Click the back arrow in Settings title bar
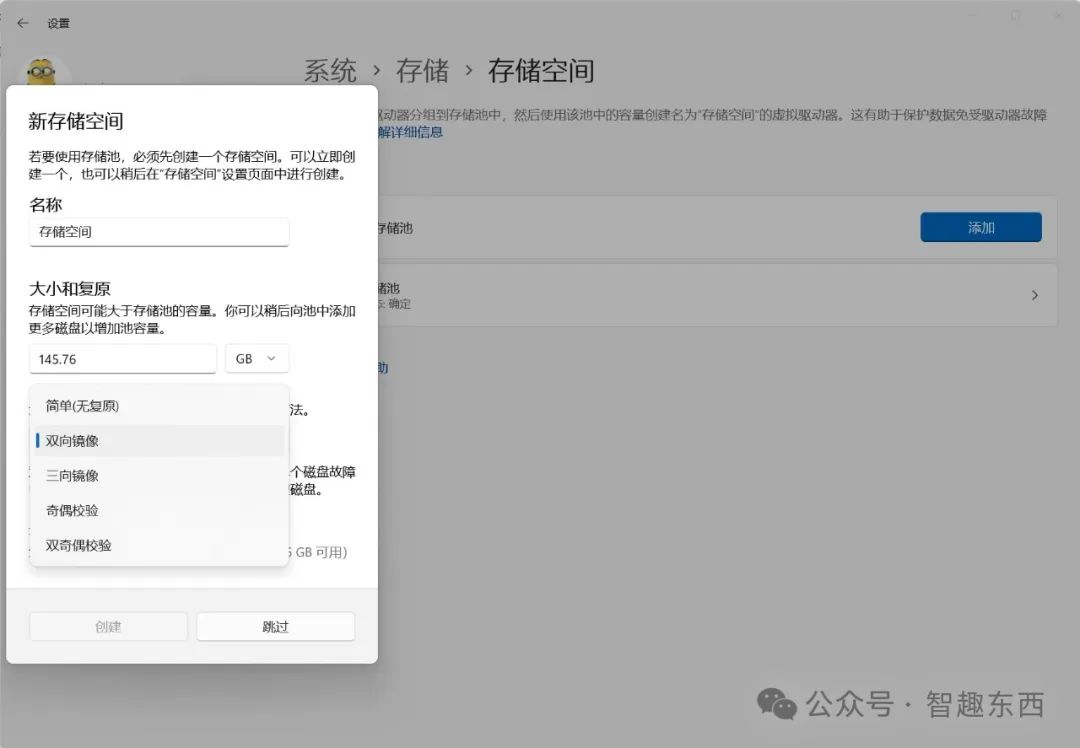 coord(23,22)
